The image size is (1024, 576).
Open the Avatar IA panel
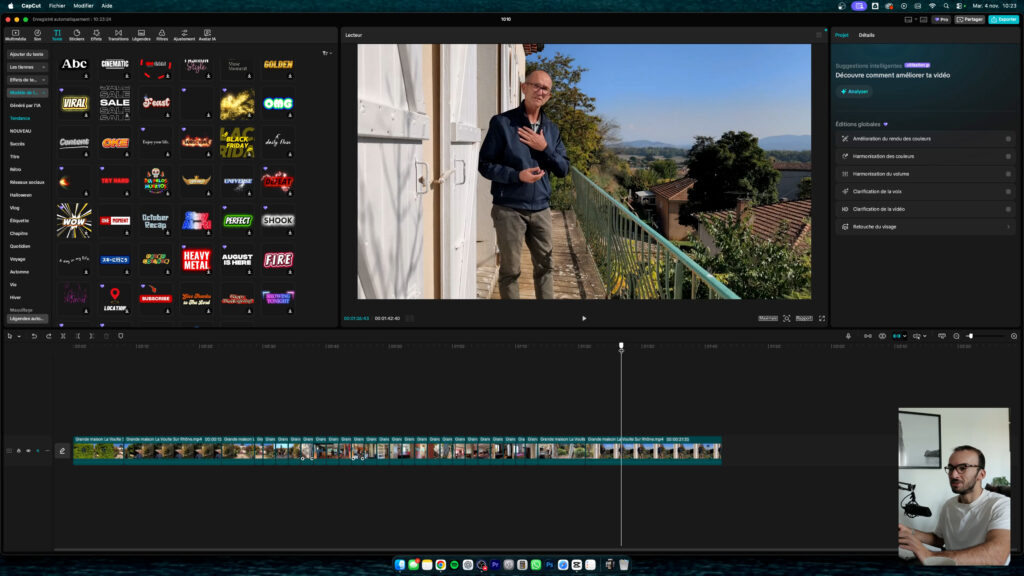206,35
